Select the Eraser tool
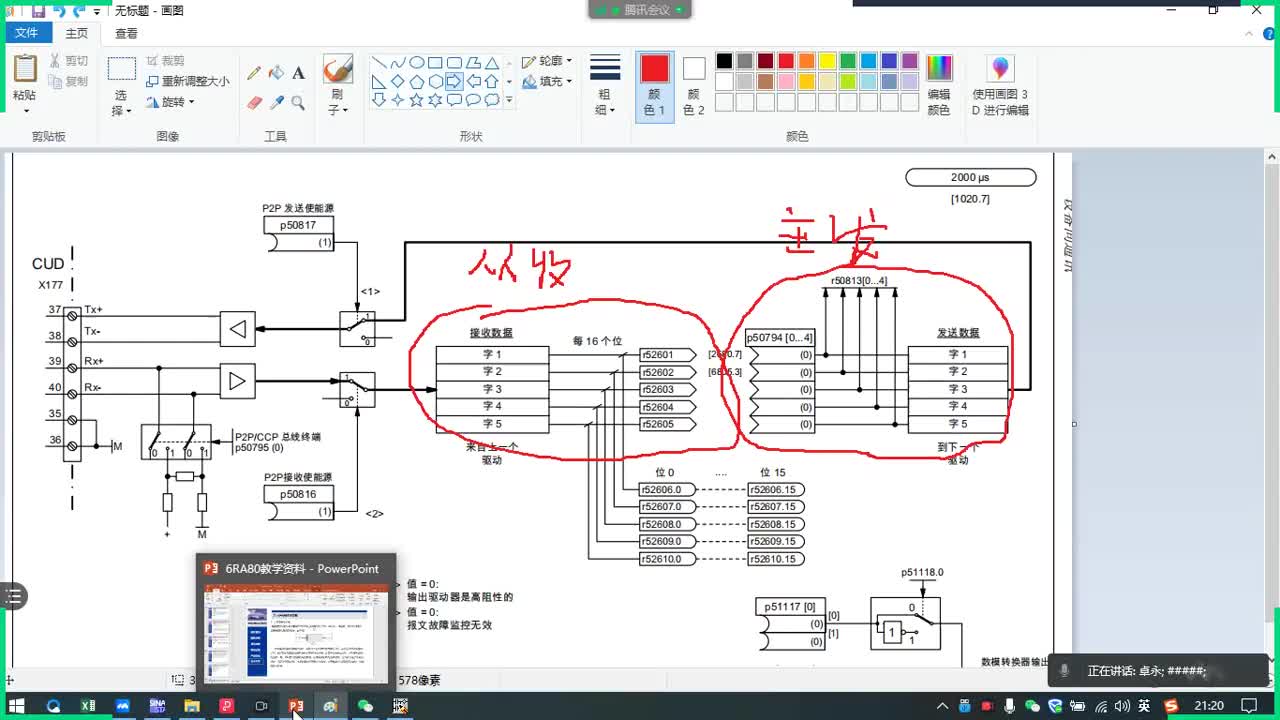This screenshot has width=1280, height=720. (x=254, y=102)
